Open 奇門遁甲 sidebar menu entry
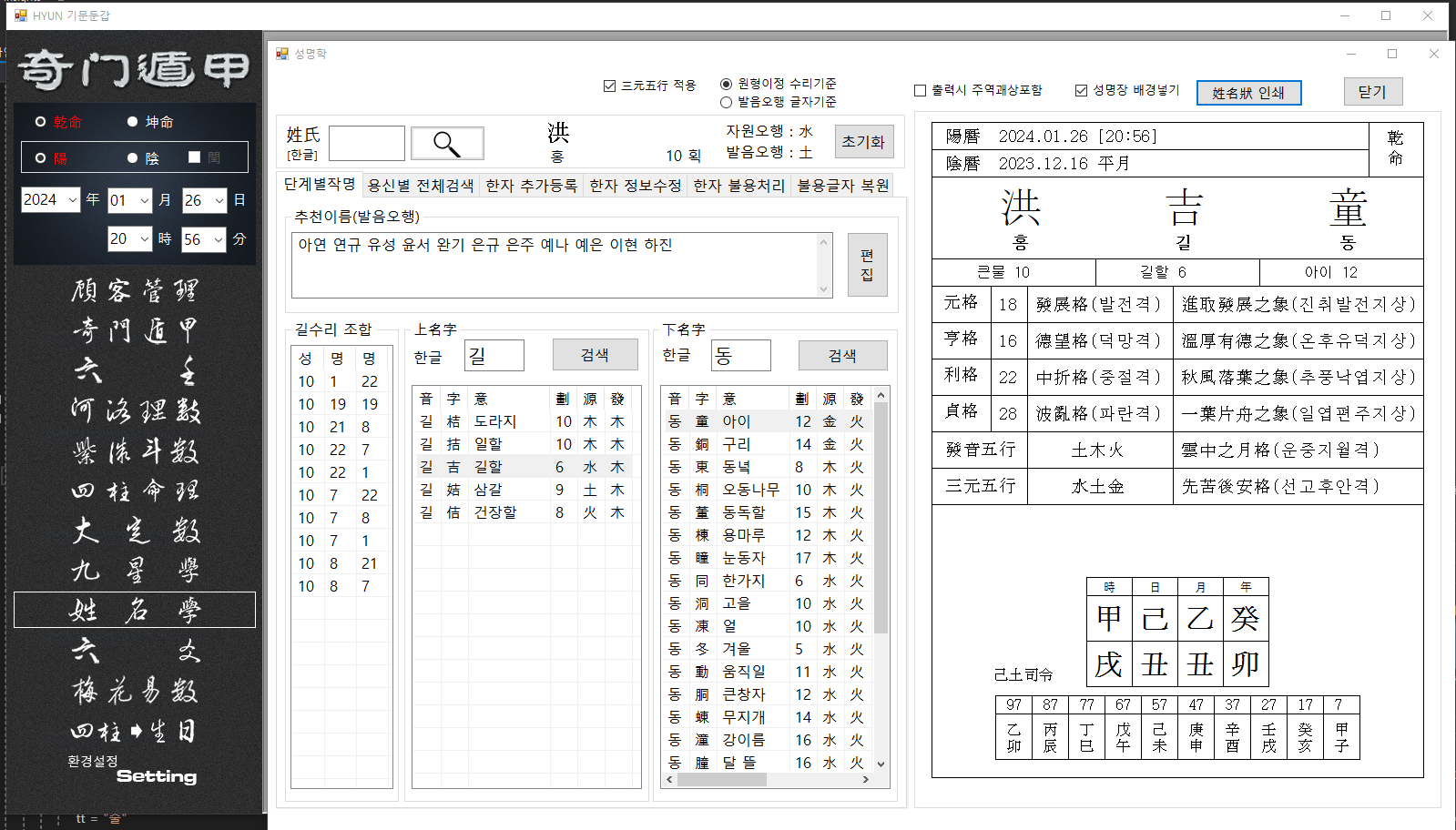1456x830 pixels. (135, 330)
